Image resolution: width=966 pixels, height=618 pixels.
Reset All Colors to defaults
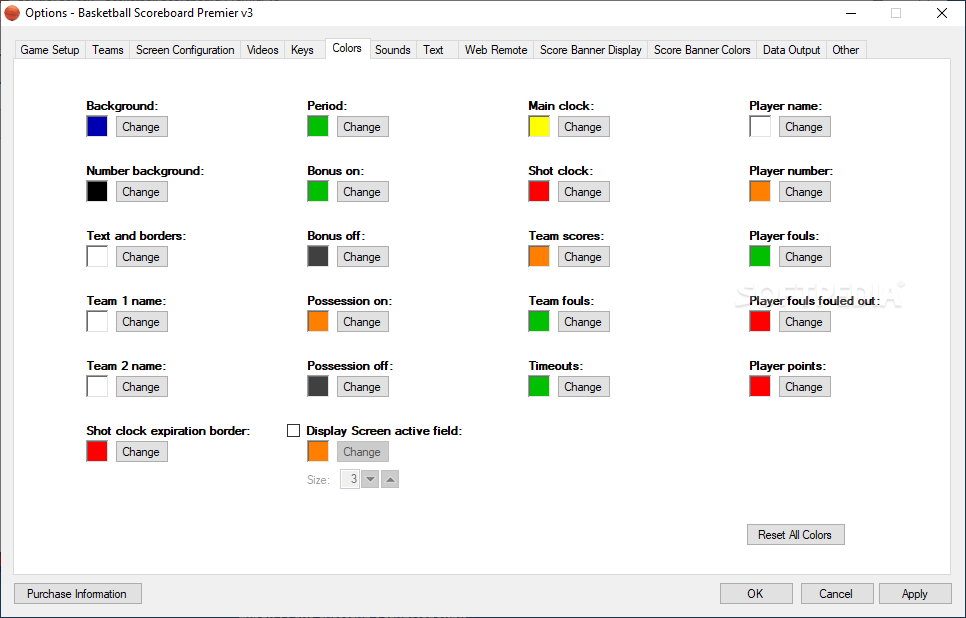click(x=796, y=535)
